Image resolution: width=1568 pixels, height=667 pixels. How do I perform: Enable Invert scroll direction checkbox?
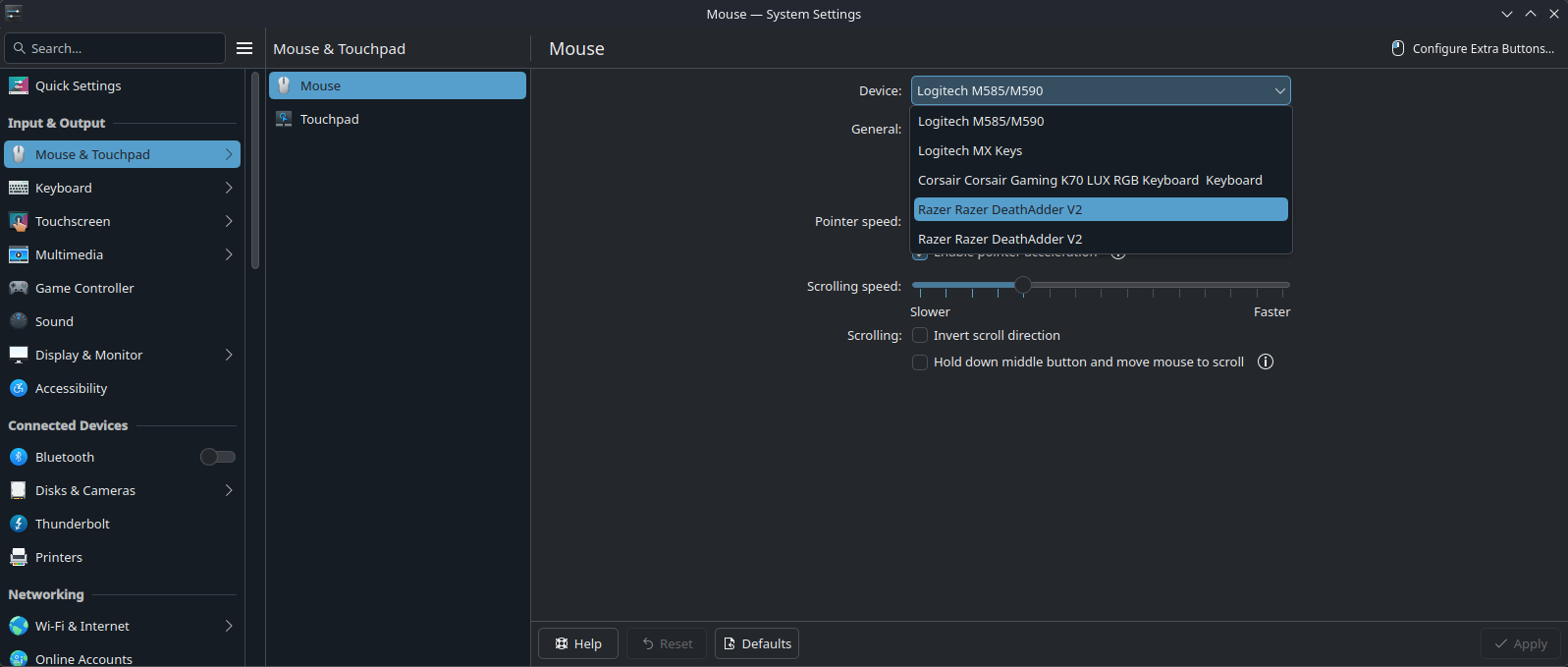click(x=920, y=335)
